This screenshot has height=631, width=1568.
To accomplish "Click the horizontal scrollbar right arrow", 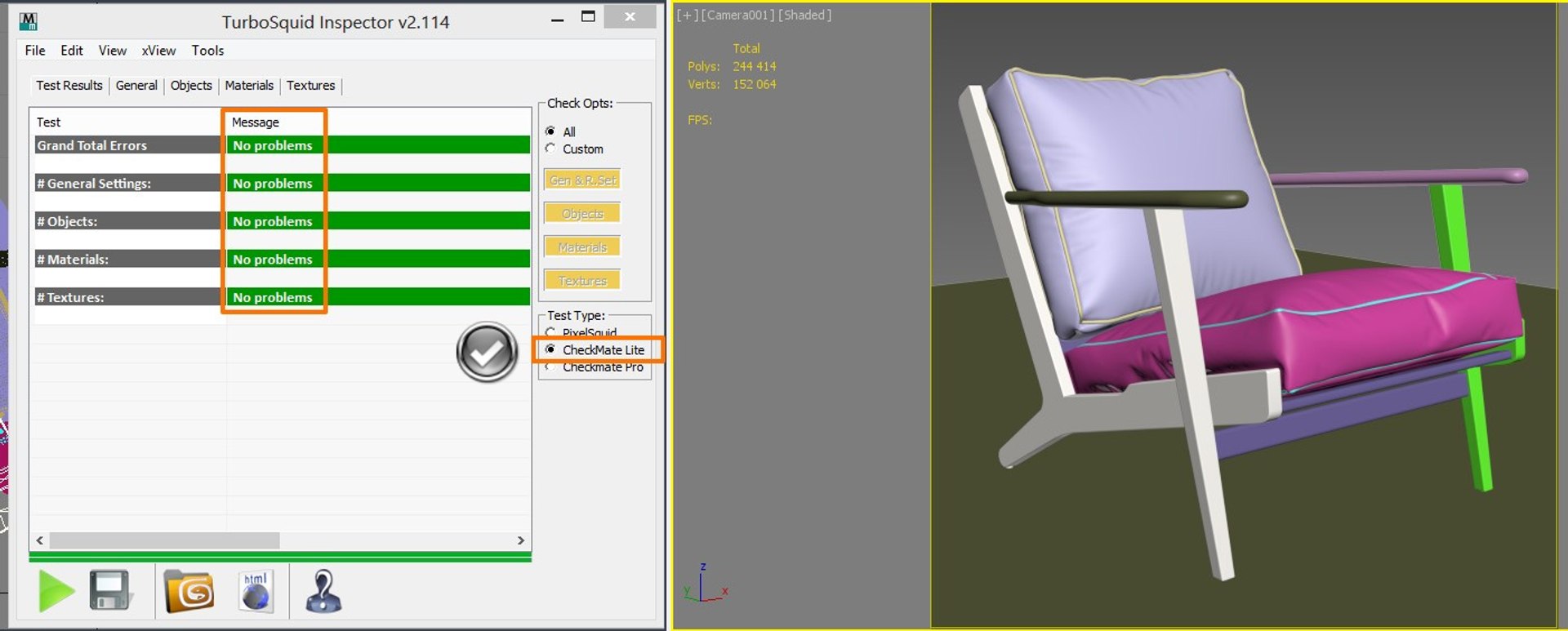I will (521, 540).
